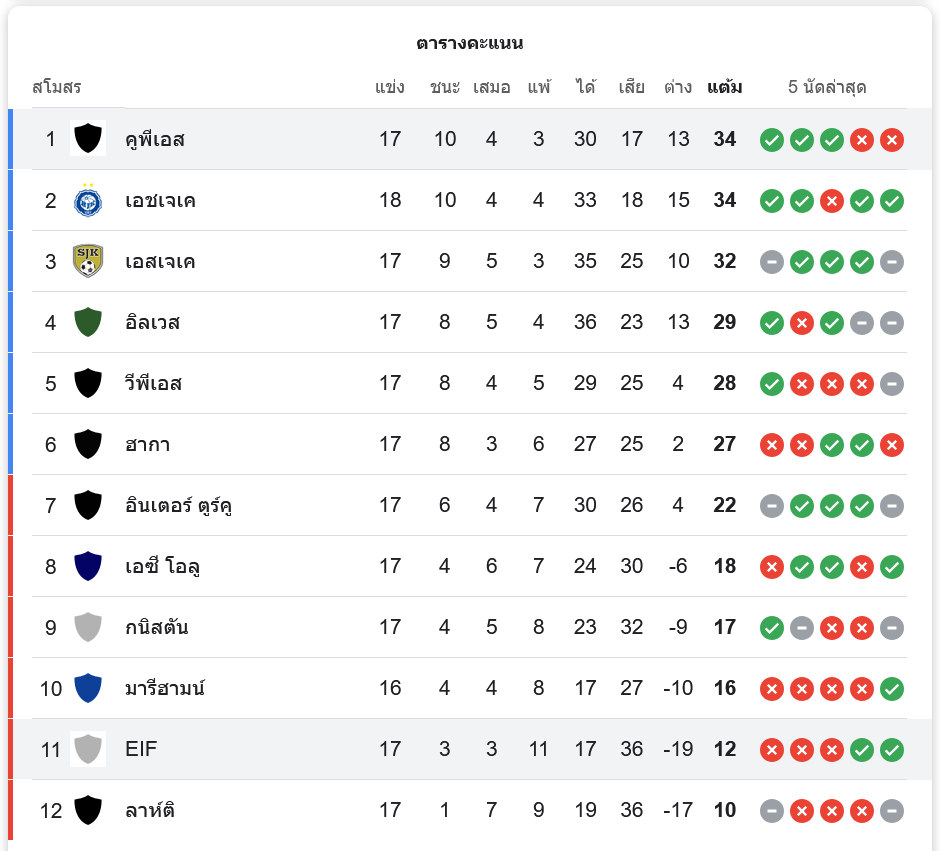Select the ฮากา team row name

coord(148,444)
